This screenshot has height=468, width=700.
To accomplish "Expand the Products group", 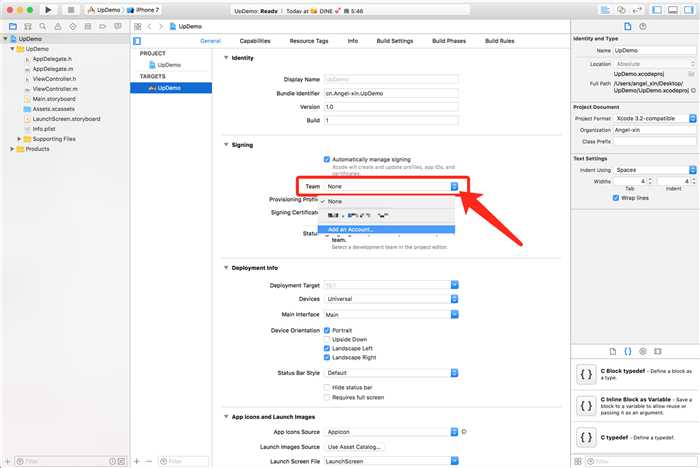I will click(12, 149).
